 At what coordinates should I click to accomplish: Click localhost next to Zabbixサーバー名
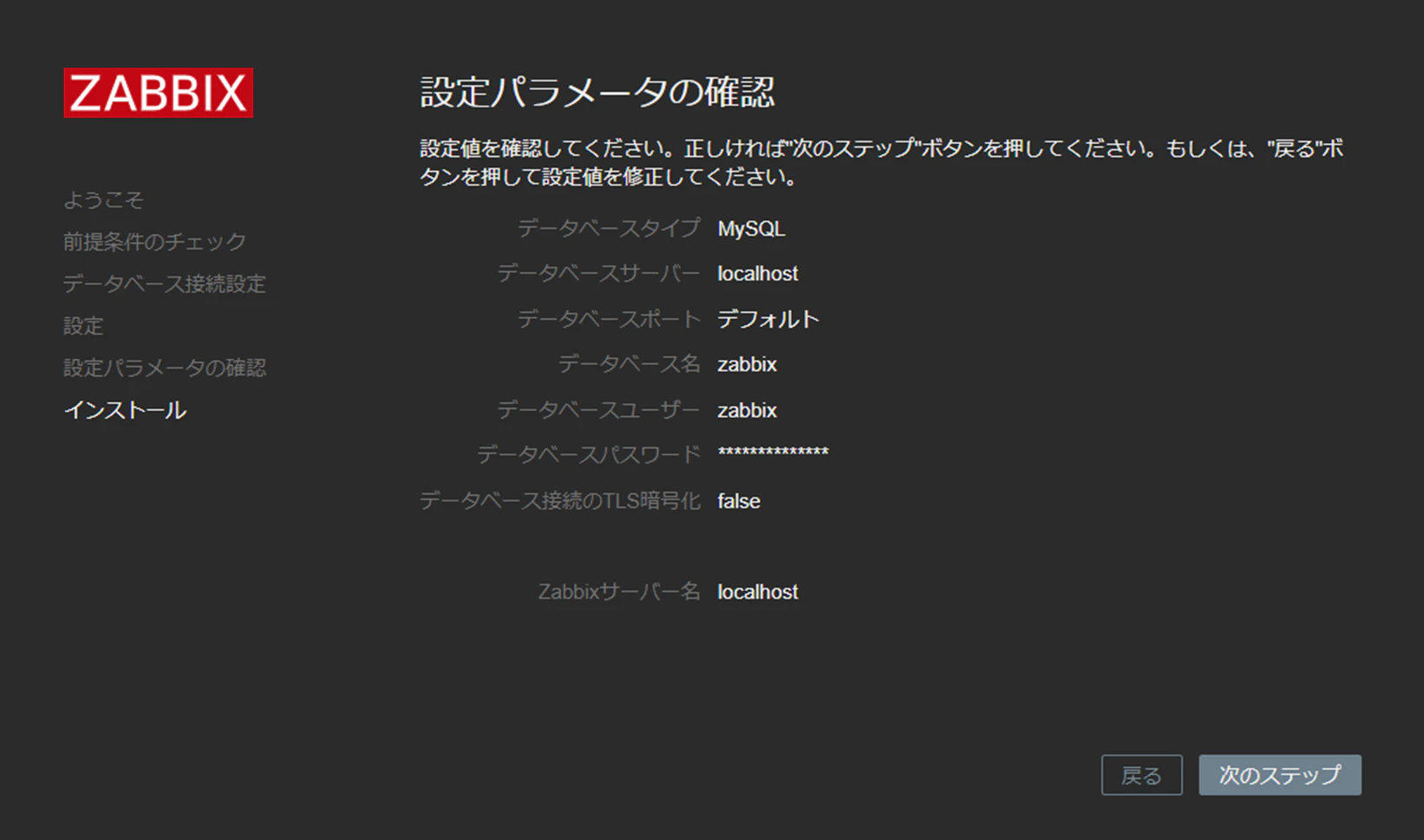(758, 592)
